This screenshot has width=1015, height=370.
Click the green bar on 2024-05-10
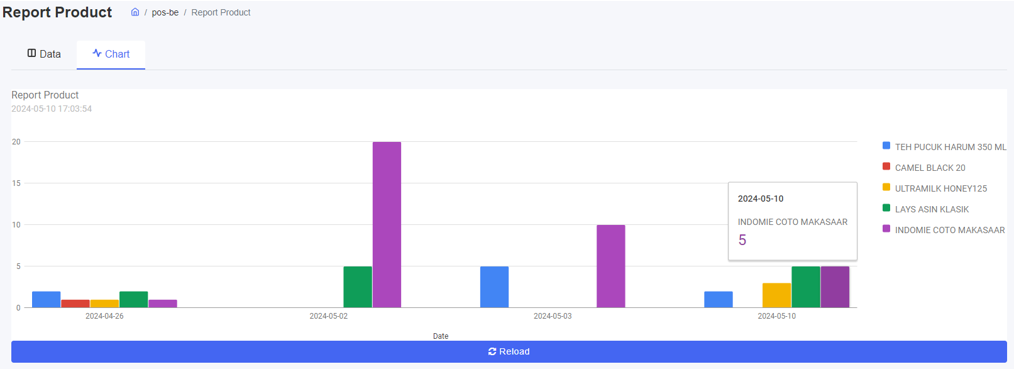tap(806, 287)
